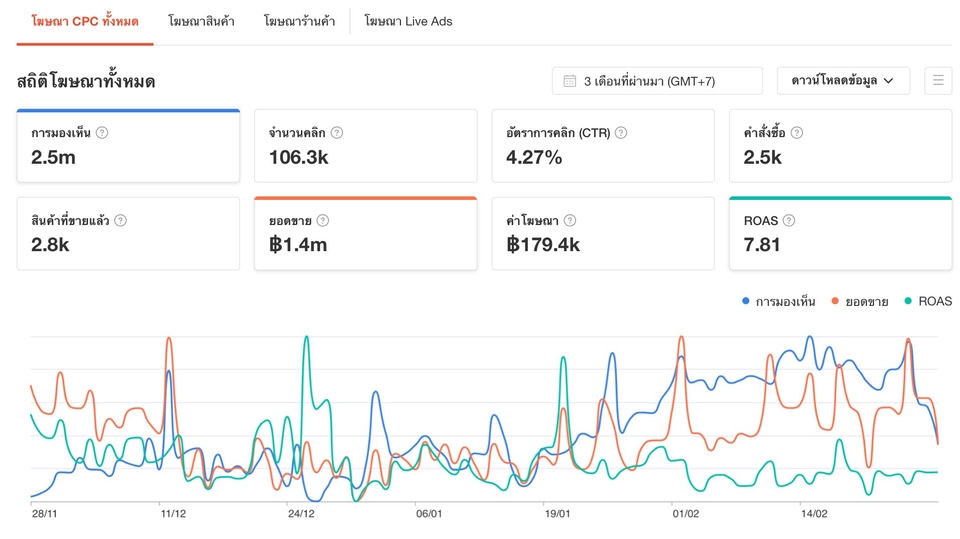Select the จำนวนคลิก metric card

coord(365,146)
